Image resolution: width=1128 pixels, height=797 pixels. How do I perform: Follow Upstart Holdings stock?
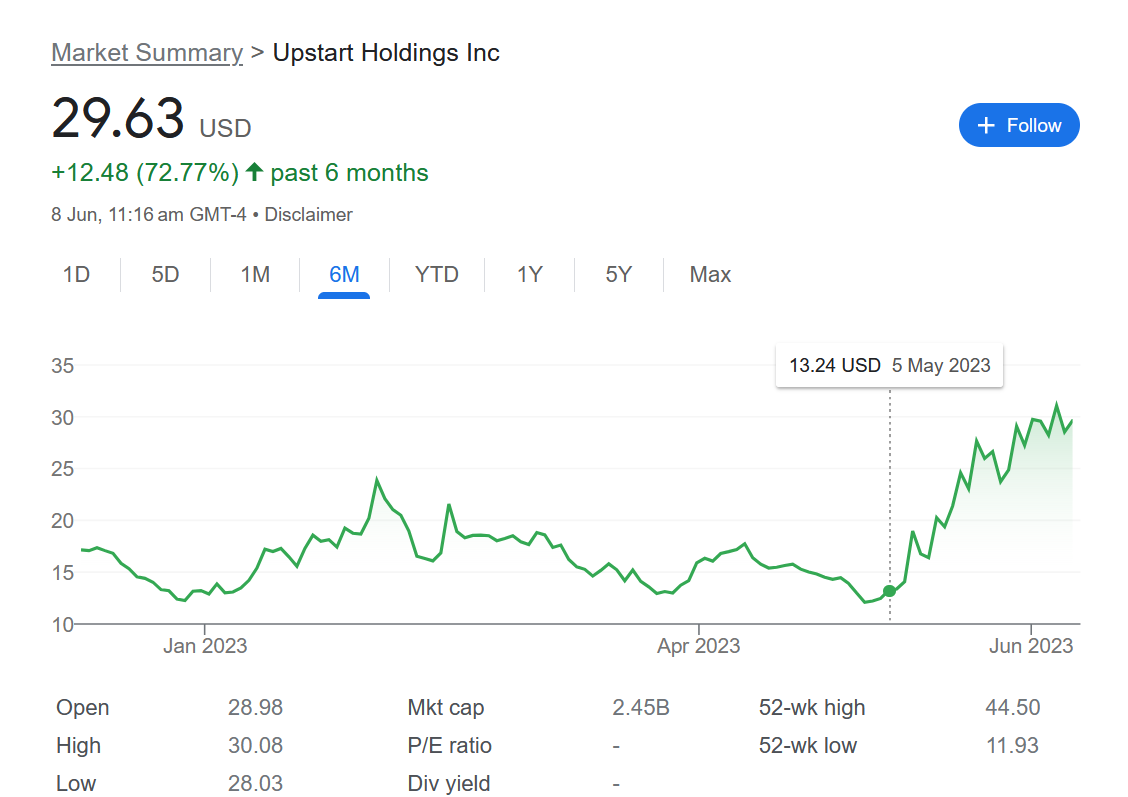coord(1018,125)
